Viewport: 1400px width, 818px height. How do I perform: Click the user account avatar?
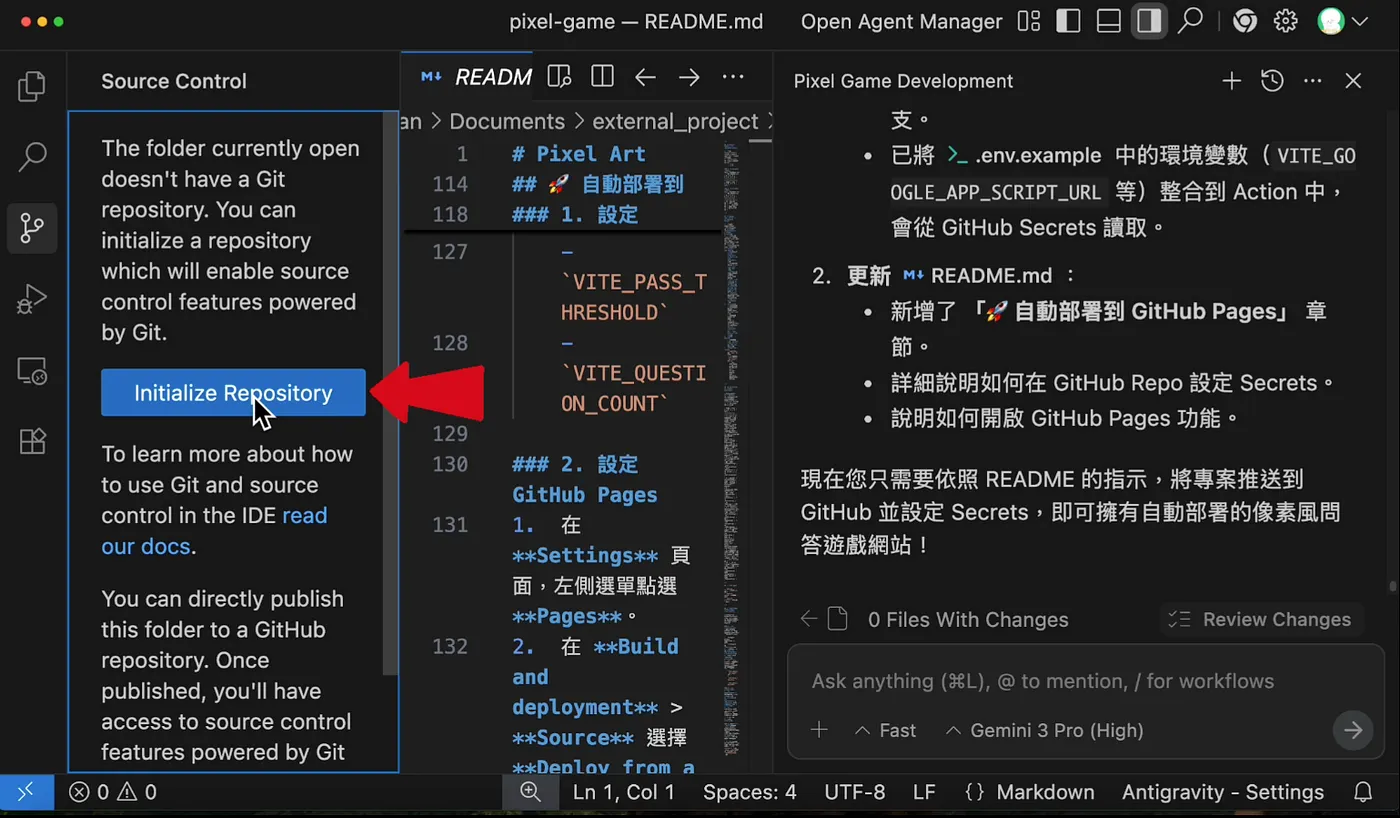pyautogui.click(x=1331, y=21)
